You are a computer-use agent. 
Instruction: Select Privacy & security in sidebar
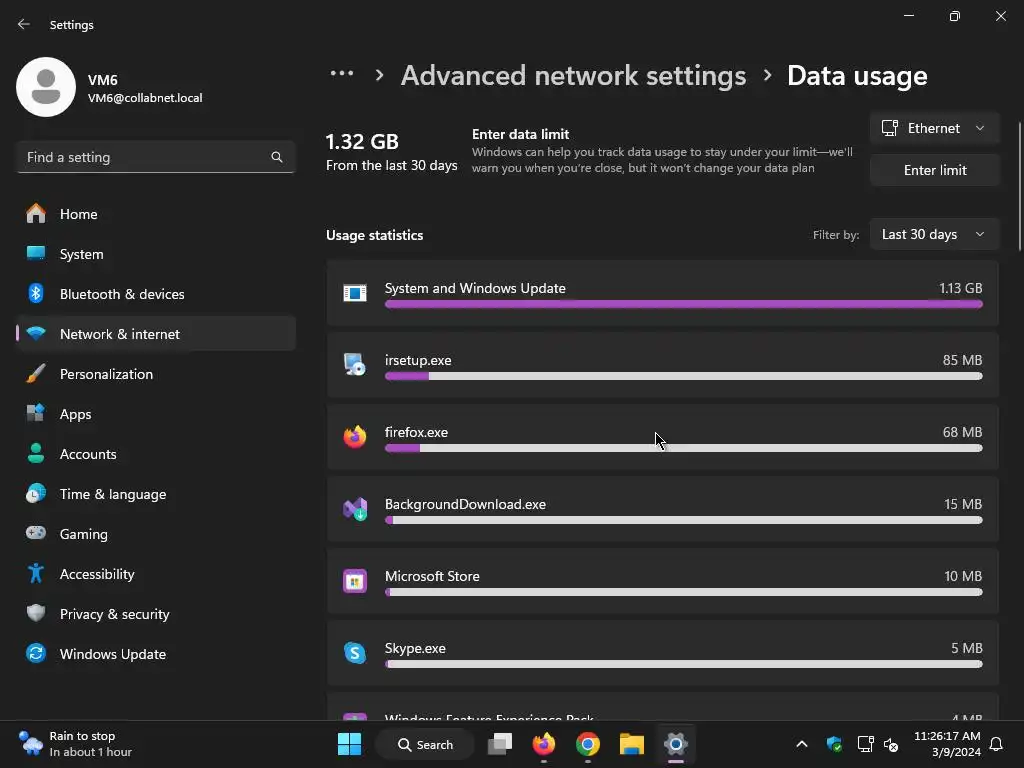point(114,614)
